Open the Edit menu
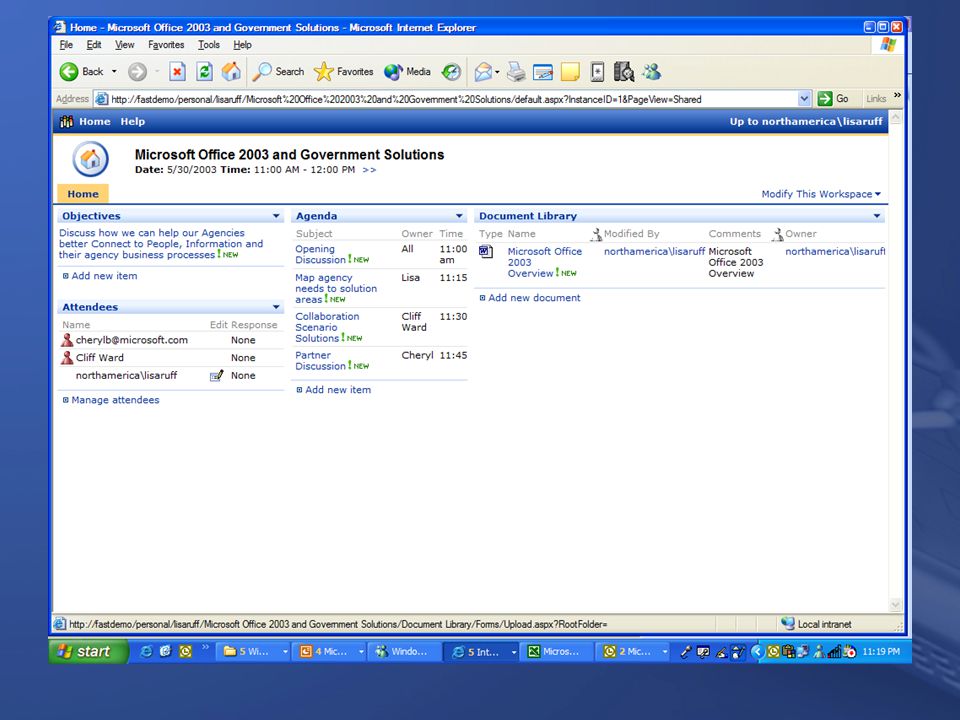This screenshot has height=720, width=960. point(94,45)
